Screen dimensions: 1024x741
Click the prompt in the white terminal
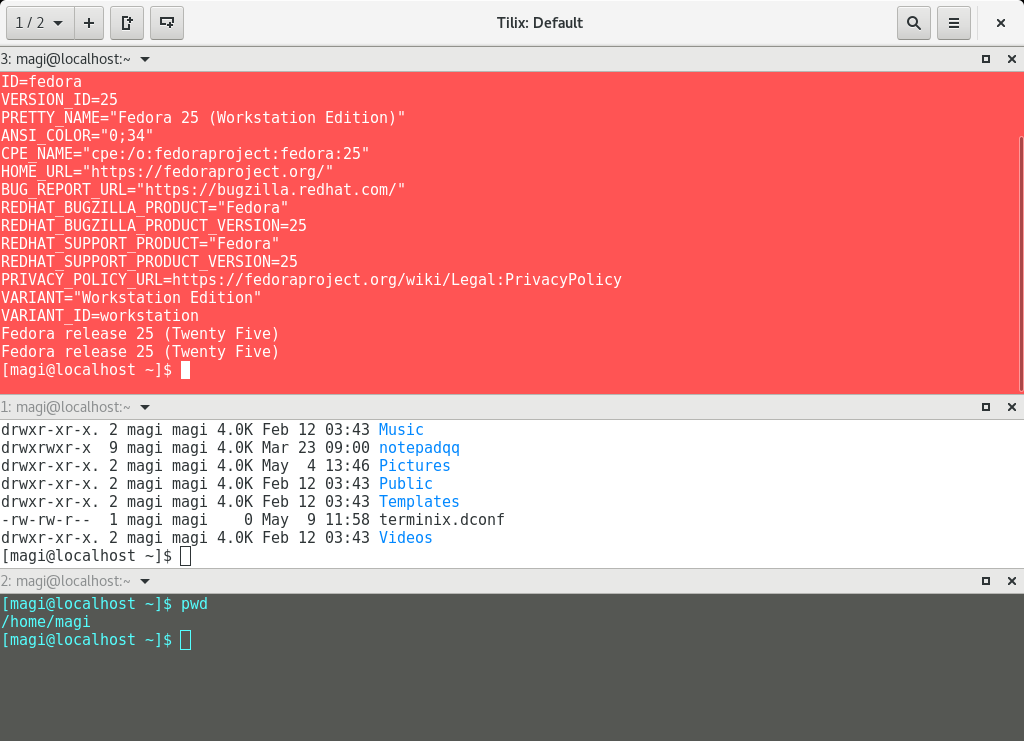click(x=87, y=556)
